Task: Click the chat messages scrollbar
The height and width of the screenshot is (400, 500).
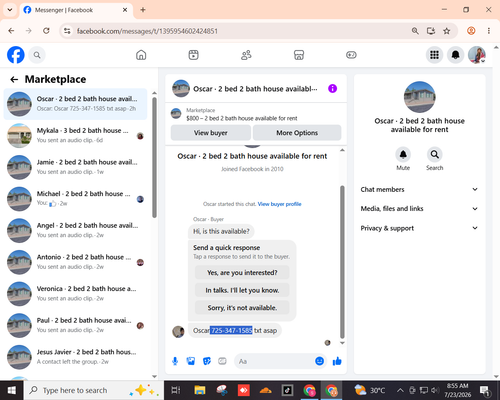Action: click(x=342, y=262)
